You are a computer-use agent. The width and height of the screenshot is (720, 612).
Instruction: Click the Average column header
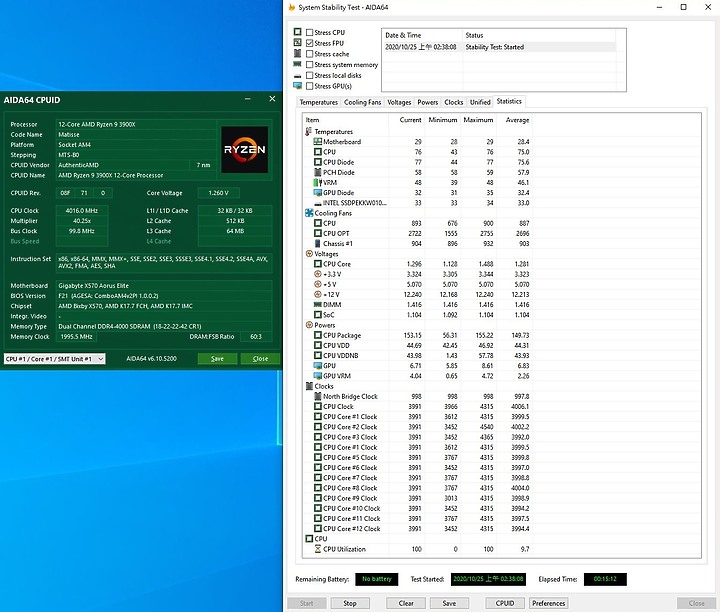(x=514, y=120)
